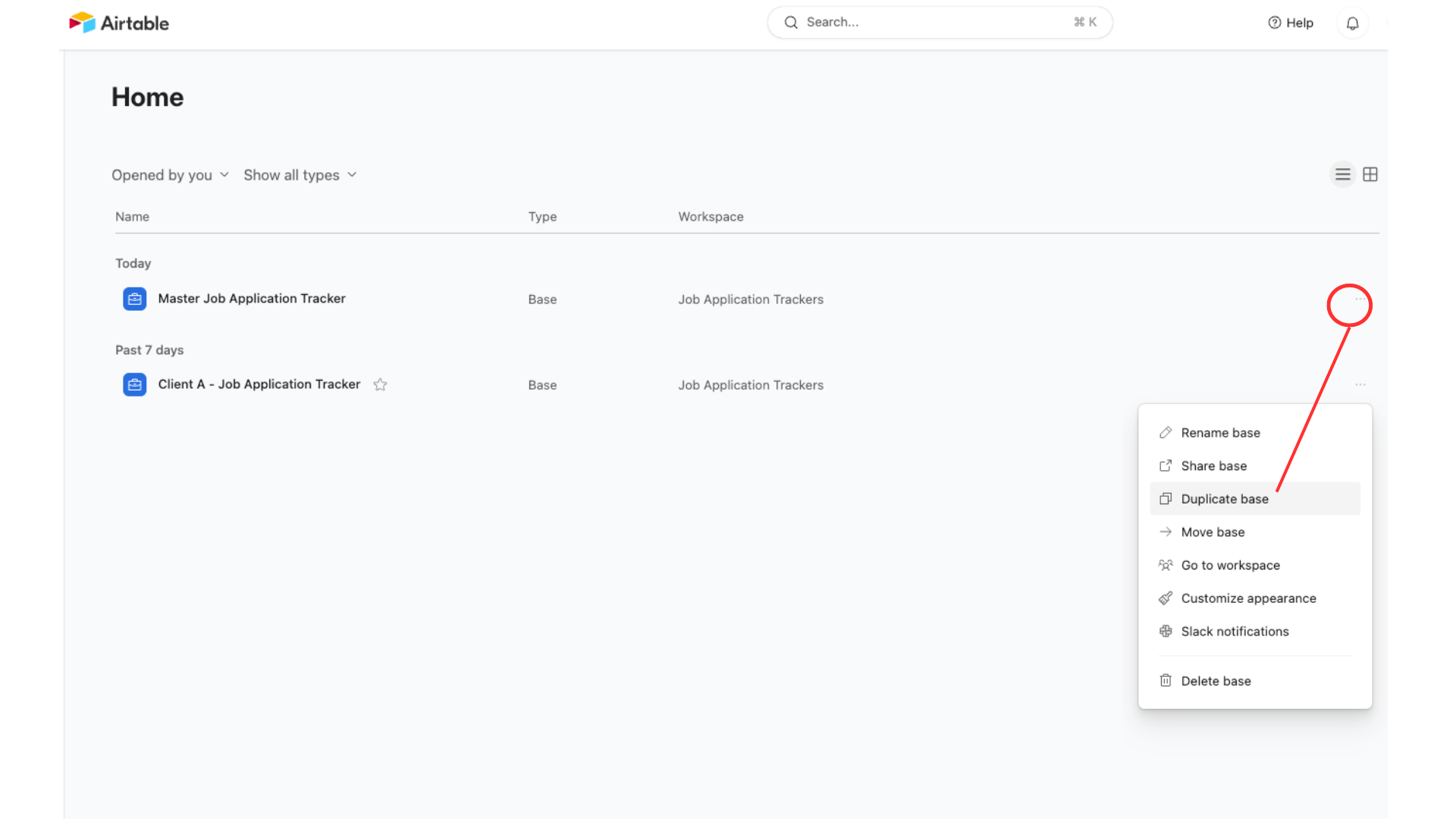Select Duplicate base from the menu

point(1224,498)
